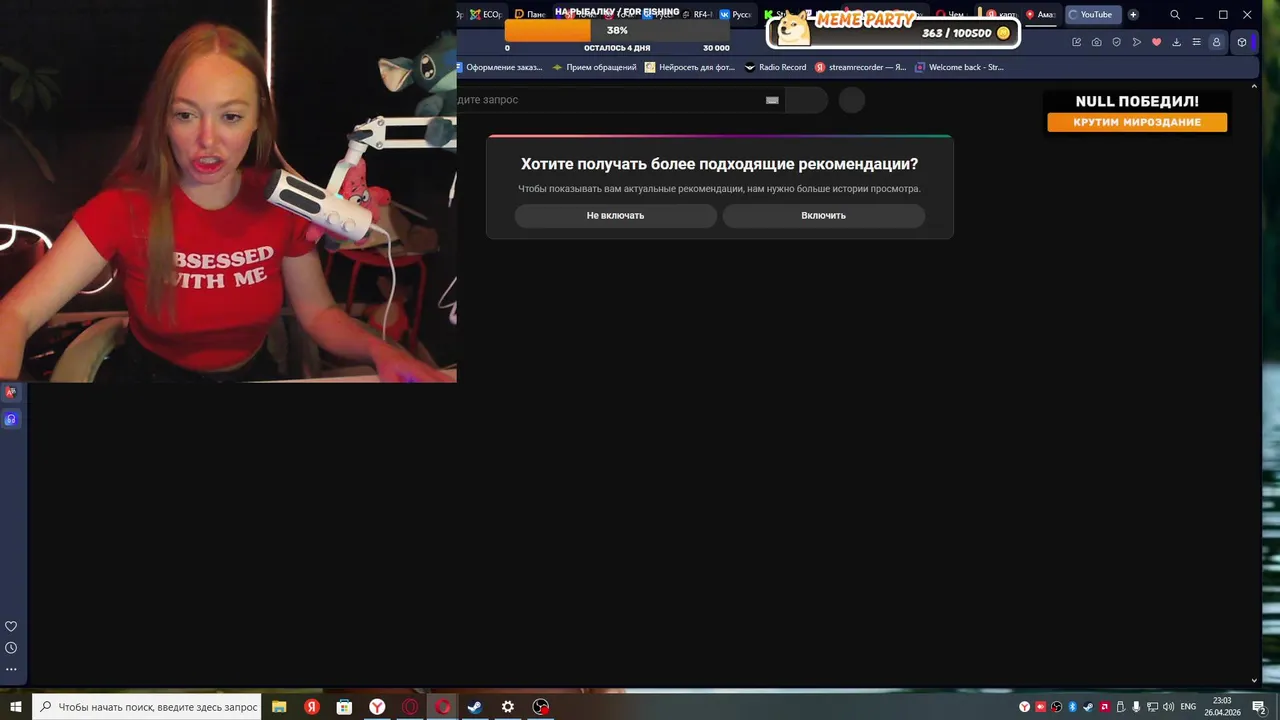Click the Windows Start button
The image size is (1280, 720).
[x=16, y=707]
